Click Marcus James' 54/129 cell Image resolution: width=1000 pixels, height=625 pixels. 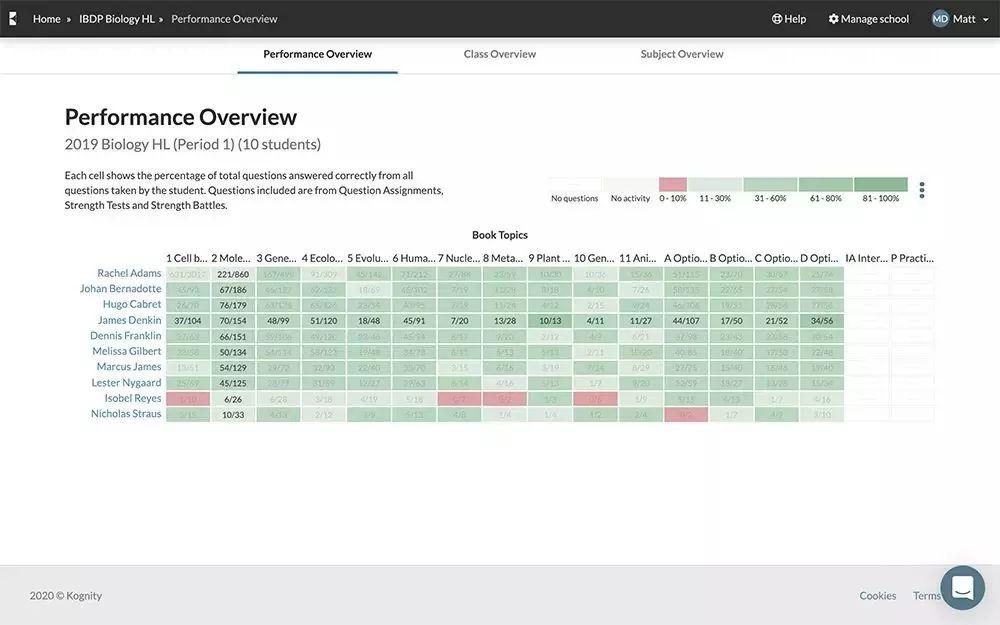(x=233, y=368)
